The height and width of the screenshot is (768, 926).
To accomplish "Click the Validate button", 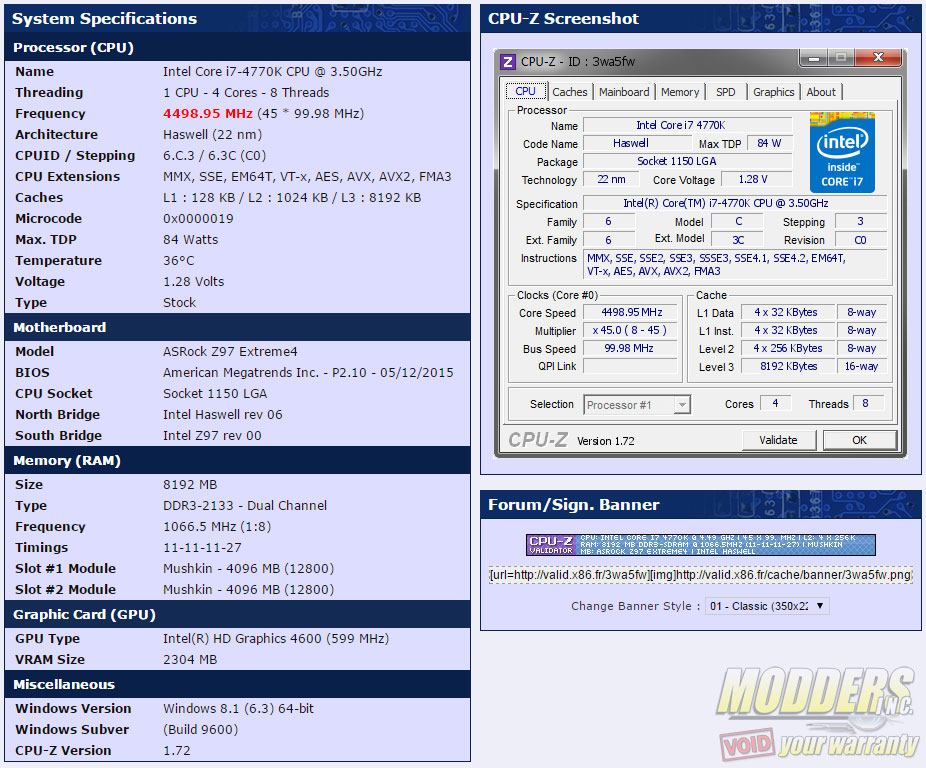I will pyautogui.click(x=778, y=440).
